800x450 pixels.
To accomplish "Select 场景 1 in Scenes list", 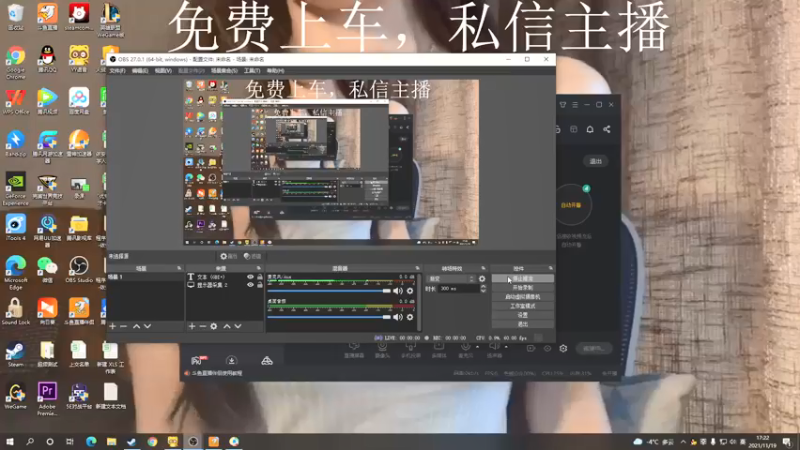I will pyautogui.click(x=145, y=277).
